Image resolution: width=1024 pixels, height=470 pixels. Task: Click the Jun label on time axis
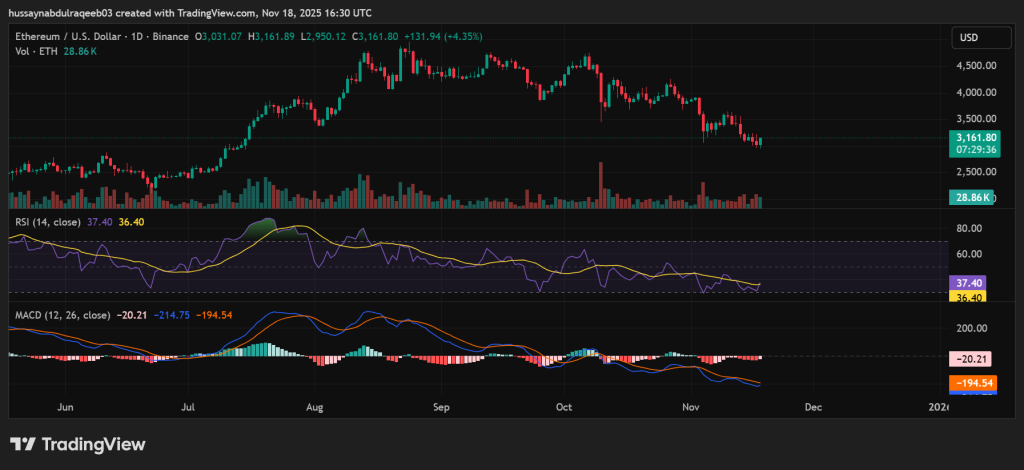point(67,408)
